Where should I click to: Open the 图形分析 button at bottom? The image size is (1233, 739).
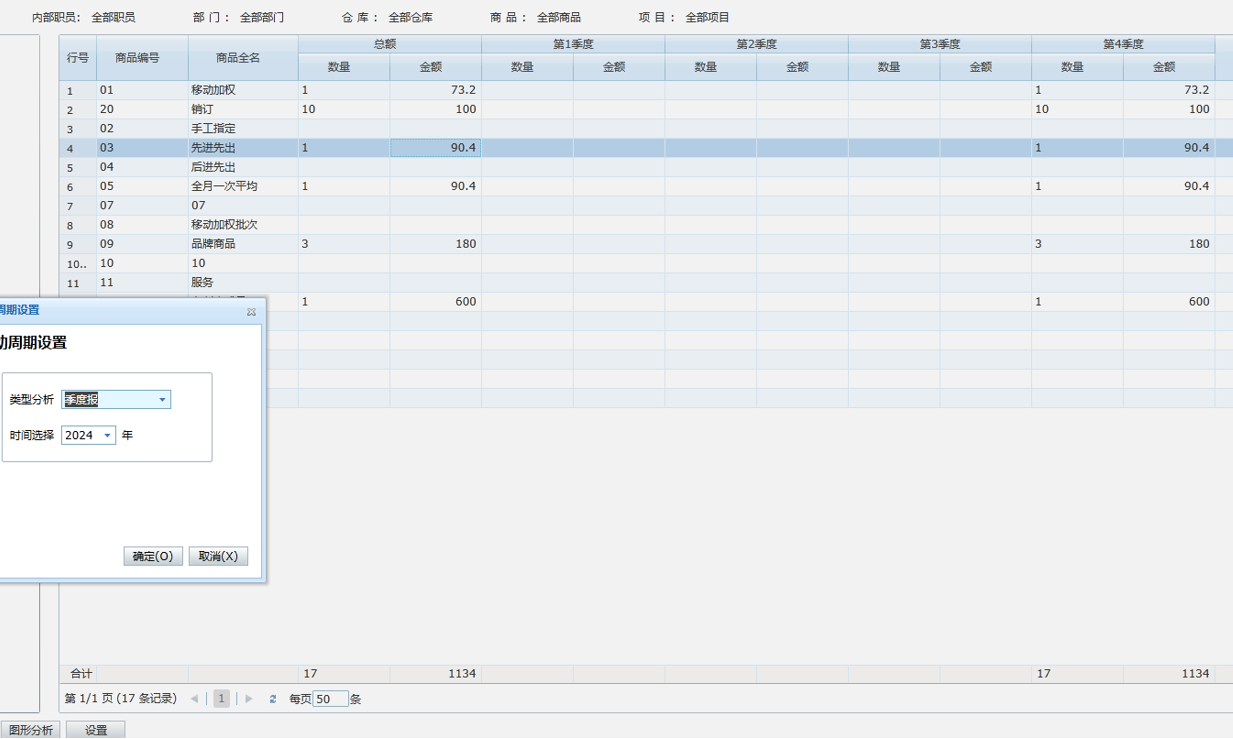click(31, 730)
